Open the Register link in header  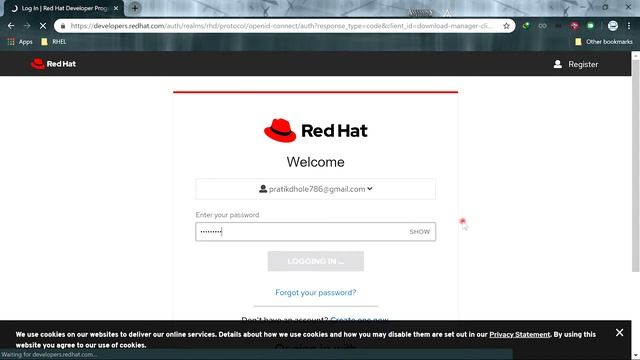(x=583, y=64)
